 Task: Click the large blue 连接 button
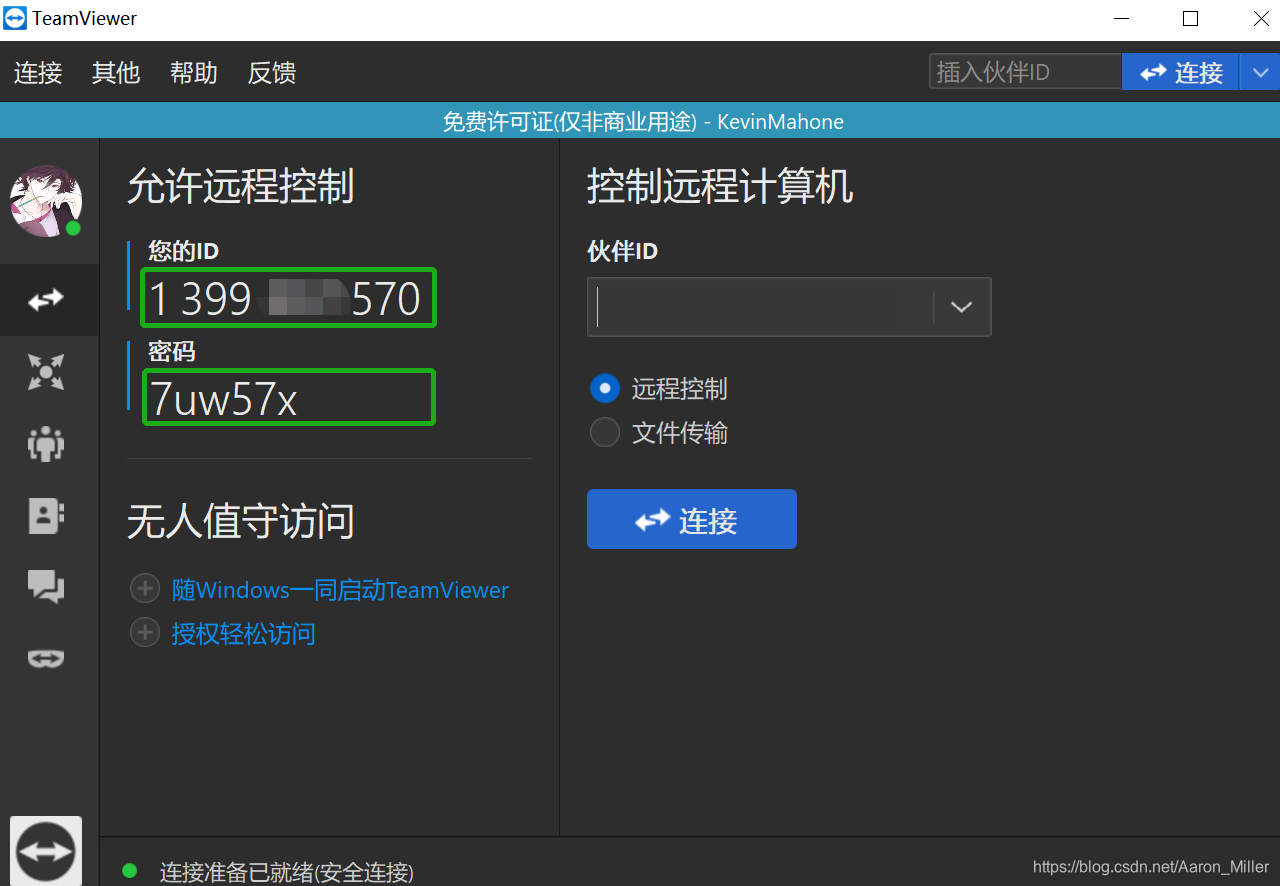tap(692, 519)
